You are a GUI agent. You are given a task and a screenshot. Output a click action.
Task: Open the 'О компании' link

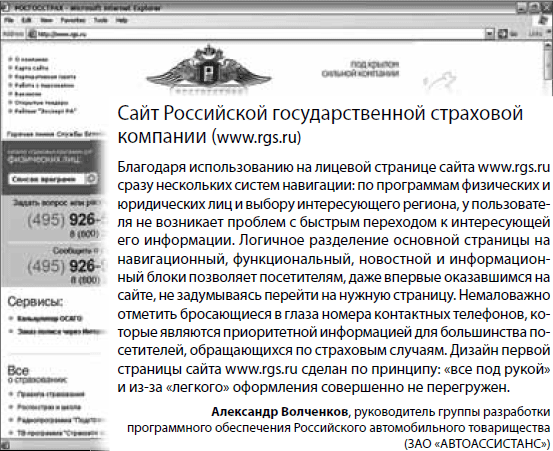(31, 59)
